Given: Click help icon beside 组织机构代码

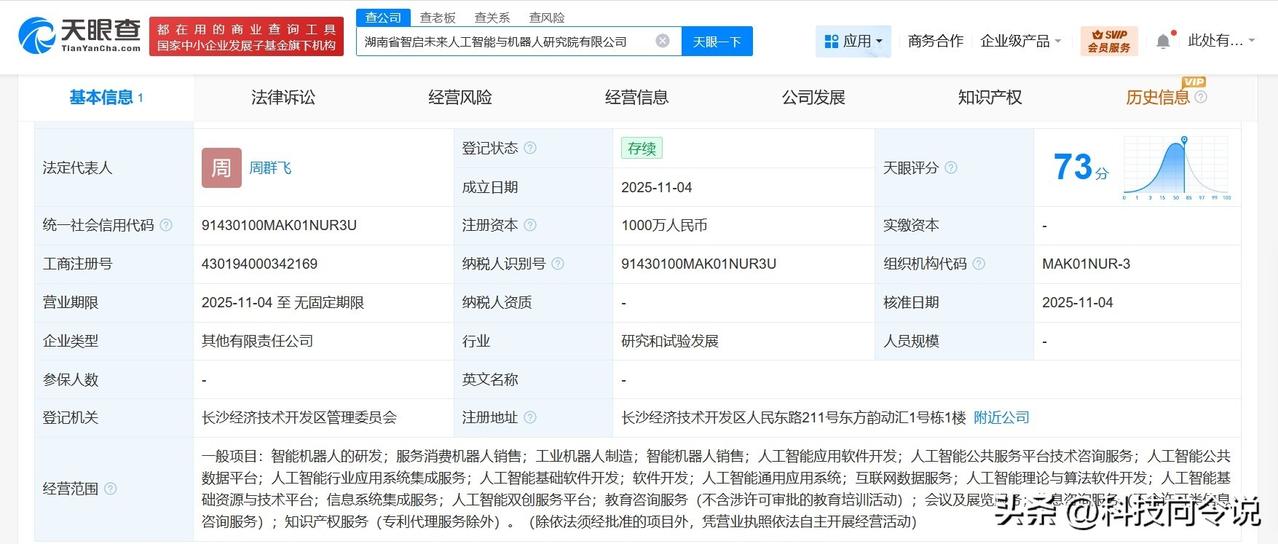Looking at the screenshot, I should [x=979, y=264].
